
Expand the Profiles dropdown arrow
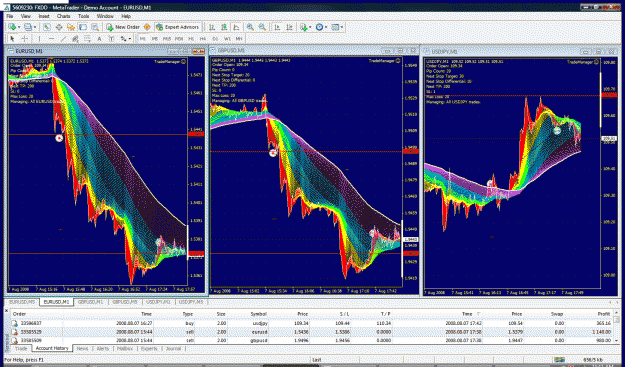click(x=35, y=27)
